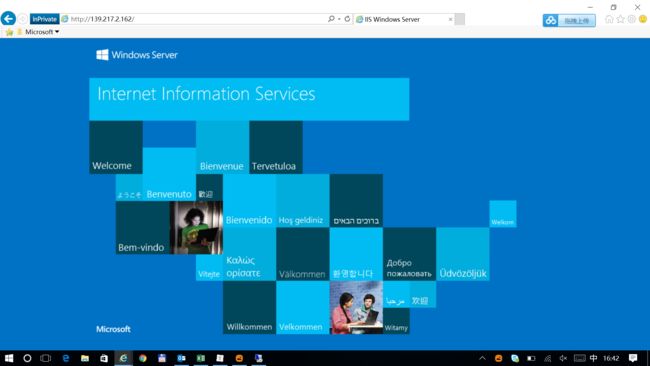The width and height of the screenshot is (650, 366).
Task: Click the Witamy tile
Action: (x=396, y=321)
